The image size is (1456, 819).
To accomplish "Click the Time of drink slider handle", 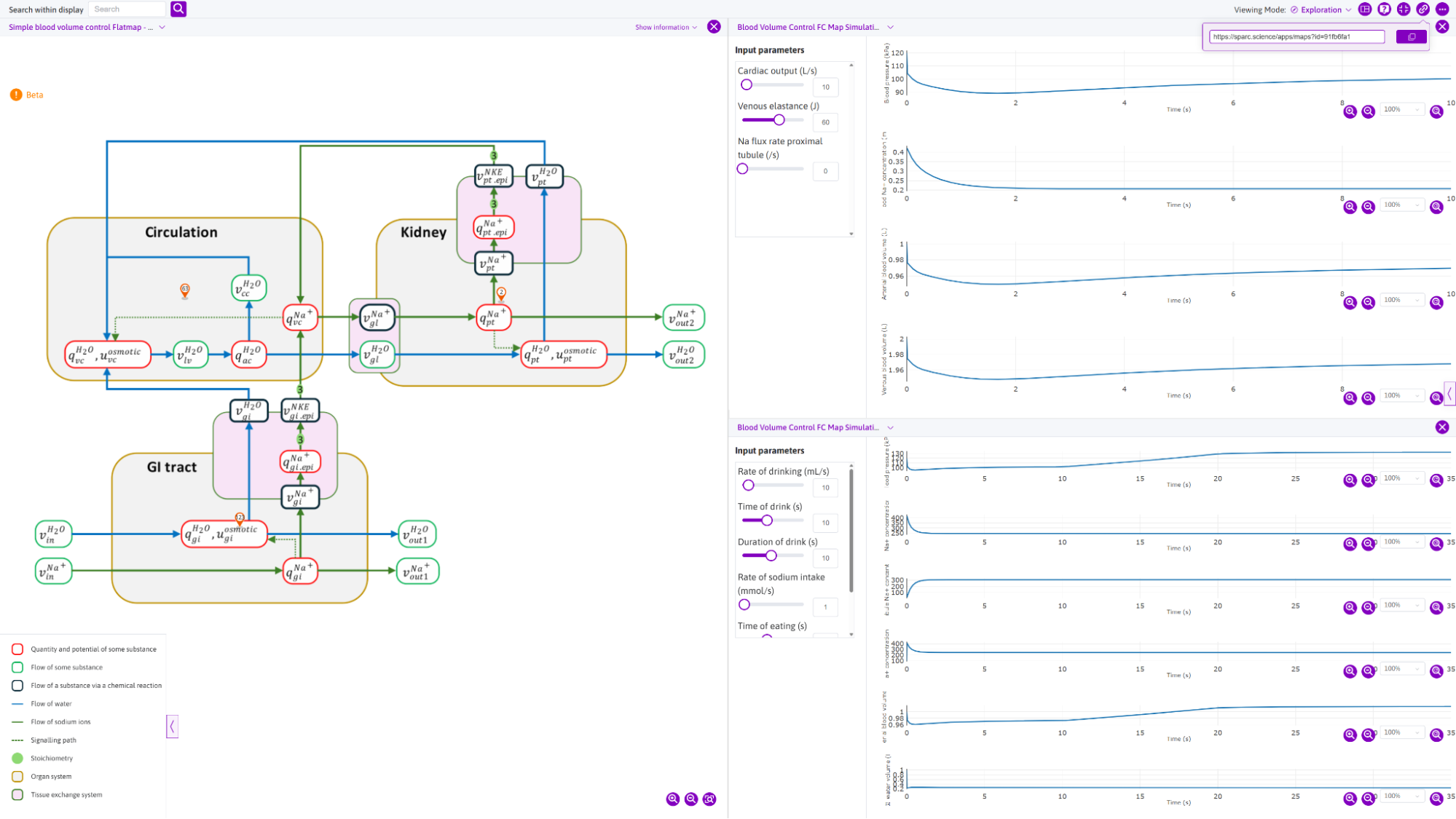I will tap(767, 521).
